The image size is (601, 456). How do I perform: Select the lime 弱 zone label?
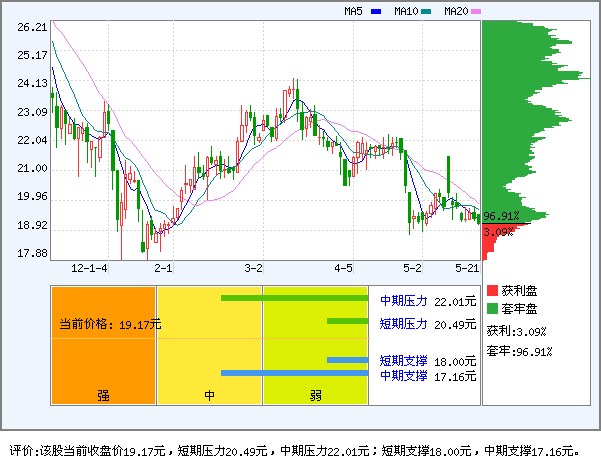pos(315,395)
